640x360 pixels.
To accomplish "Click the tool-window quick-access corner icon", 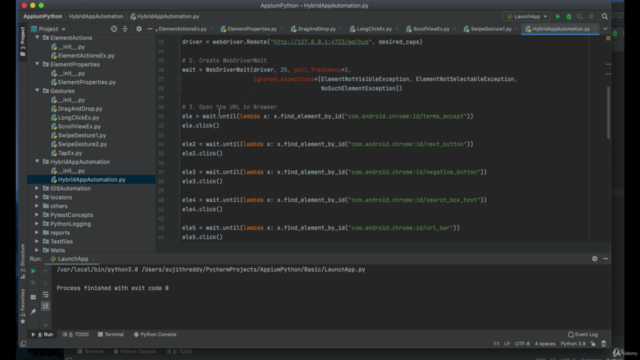I will pyautogui.click(x=23, y=344).
